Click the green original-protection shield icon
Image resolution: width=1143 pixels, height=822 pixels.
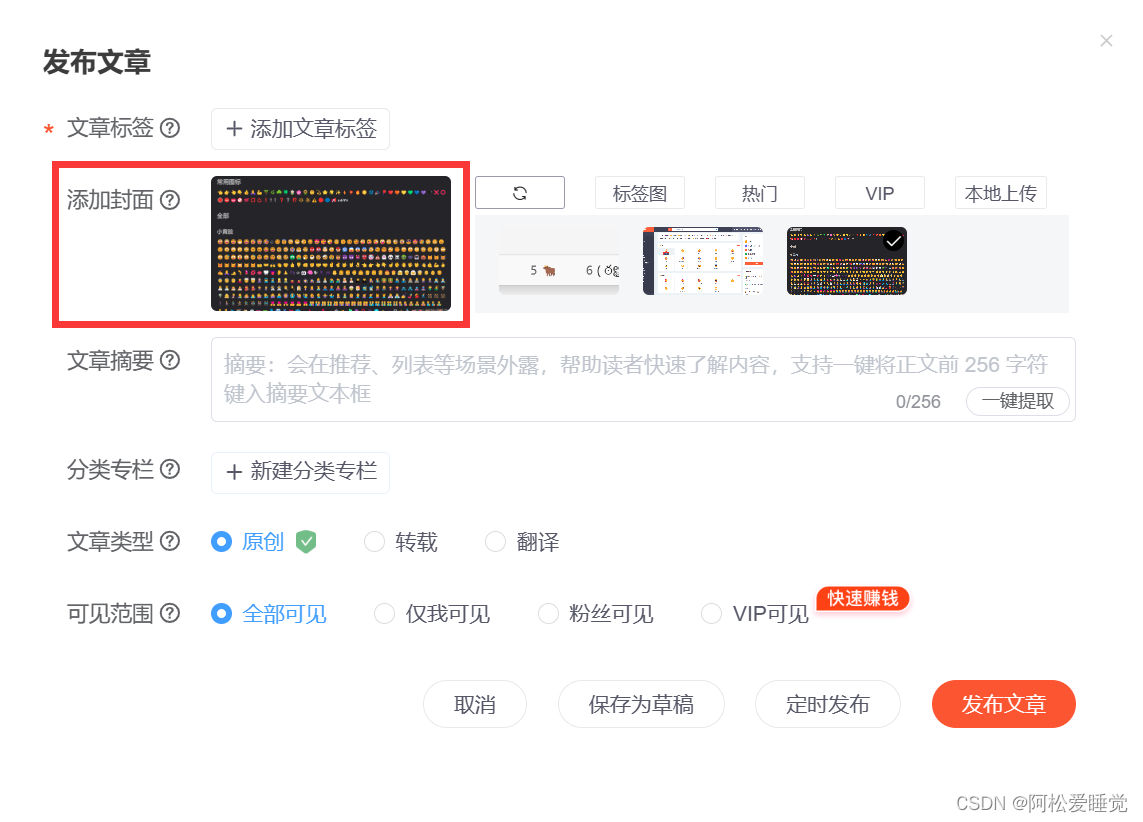tap(306, 541)
